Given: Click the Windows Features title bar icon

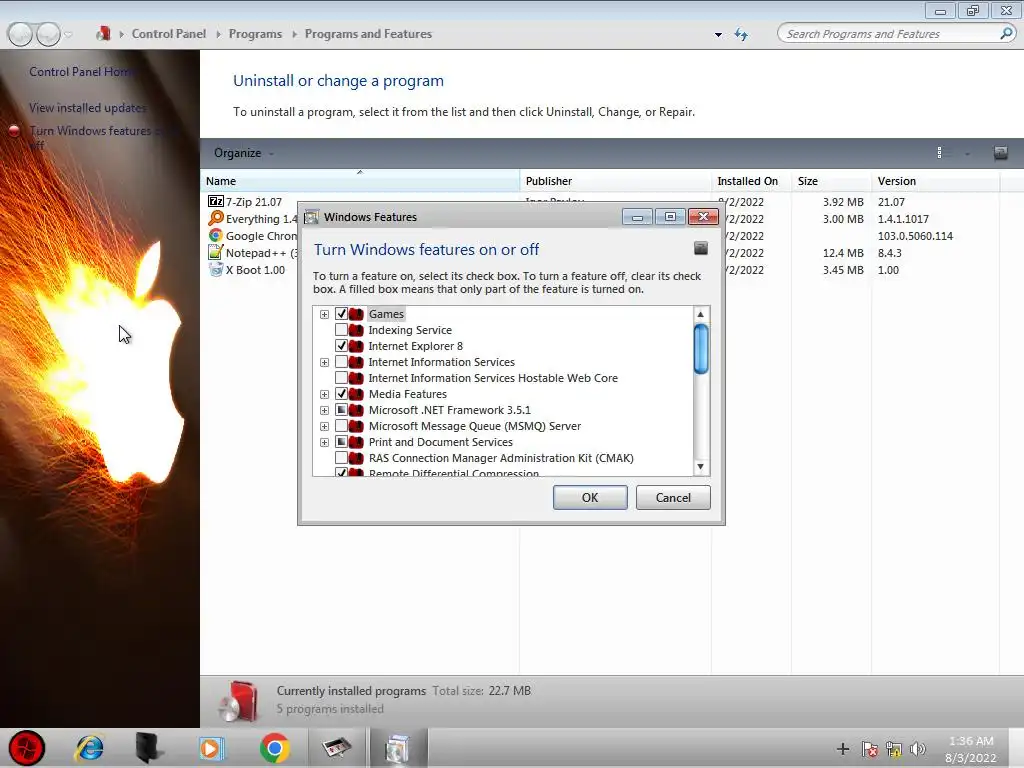Looking at the screenshot, I should (312, 217).
